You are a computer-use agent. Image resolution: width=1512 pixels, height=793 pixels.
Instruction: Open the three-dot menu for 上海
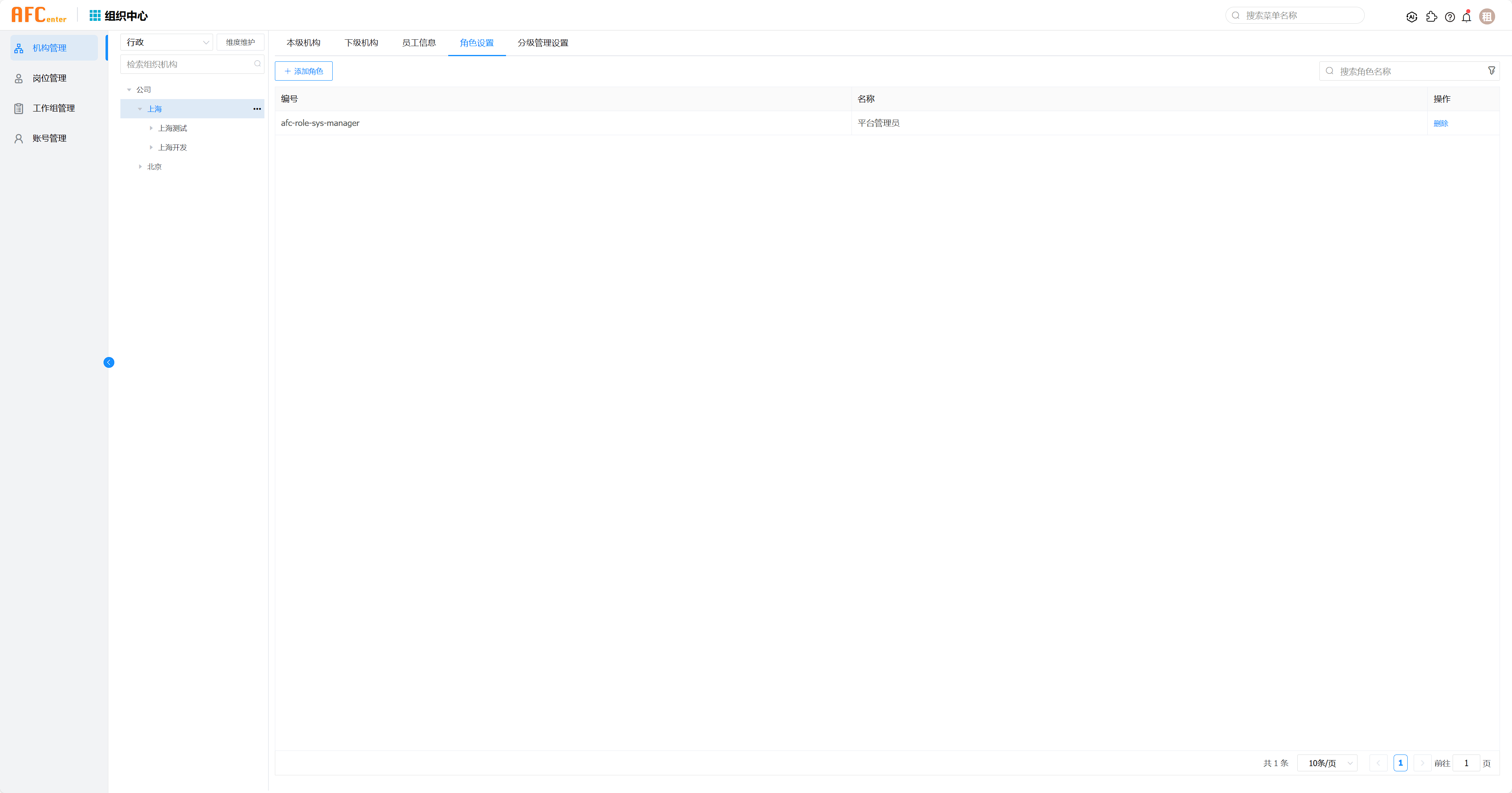pos(257,109)
